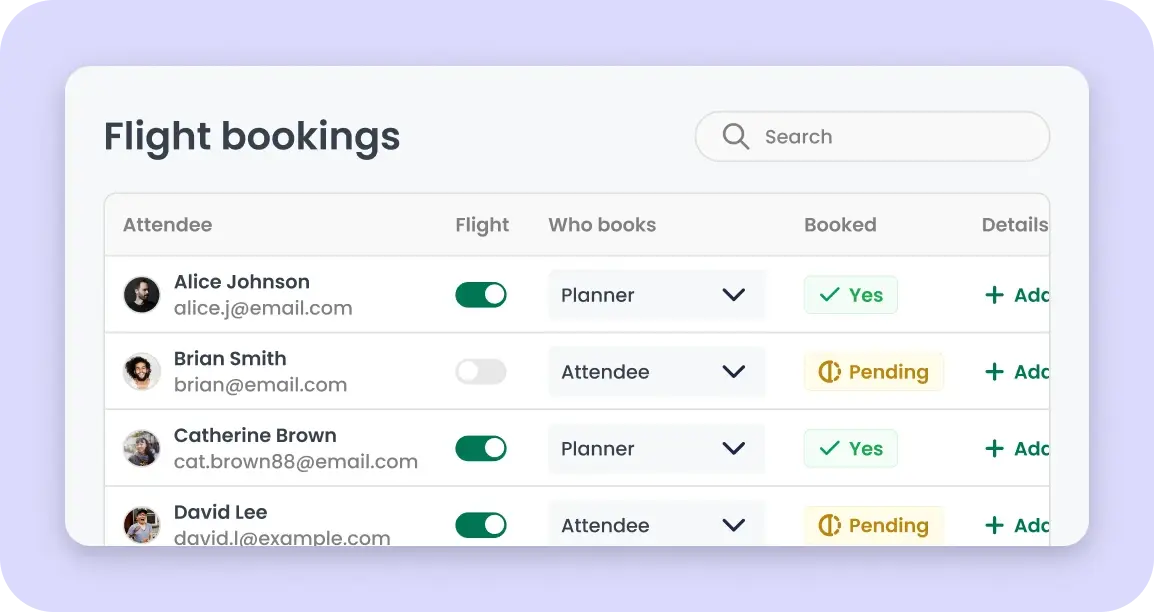Click the plus icon in Brian Smith's row
This screenshot has height=612, width=1154.
994,372
